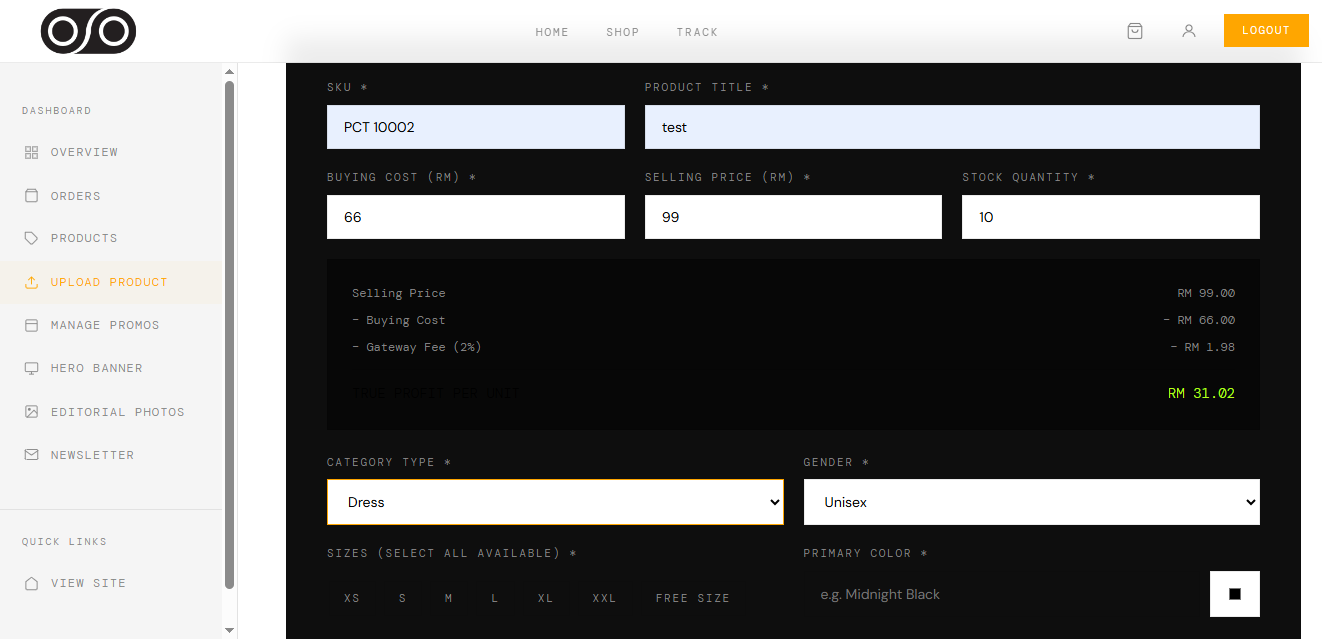Click the Selling Price input field

click(793, 217)
